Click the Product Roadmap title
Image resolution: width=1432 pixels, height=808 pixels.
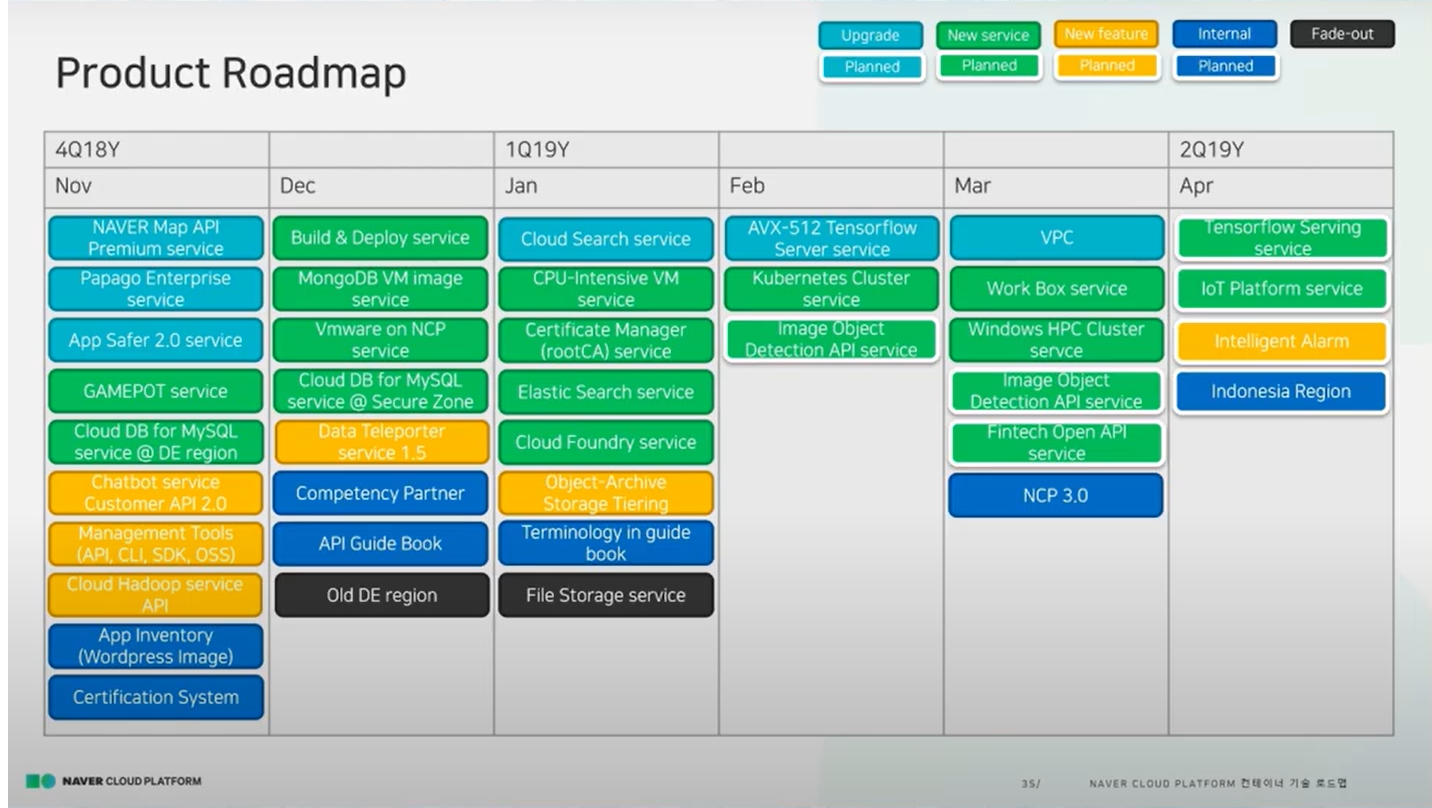231,73
